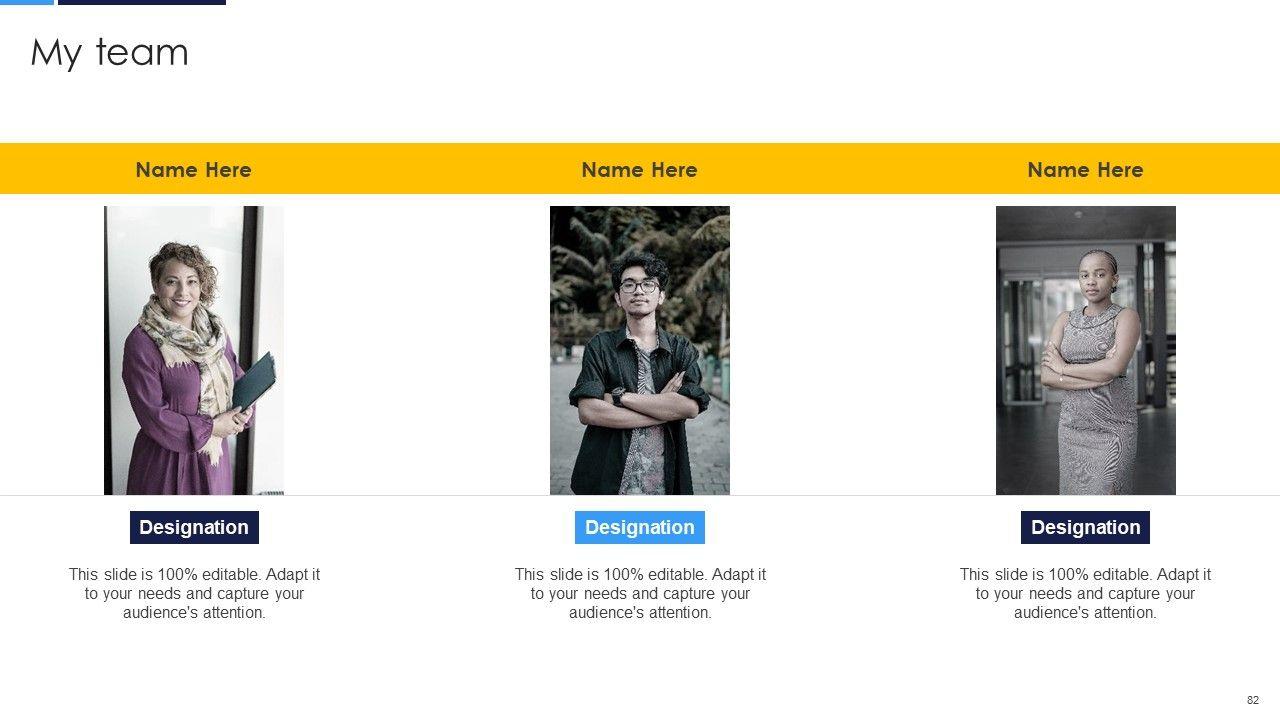Select the right "Name Here" heading

point(1085,170)
